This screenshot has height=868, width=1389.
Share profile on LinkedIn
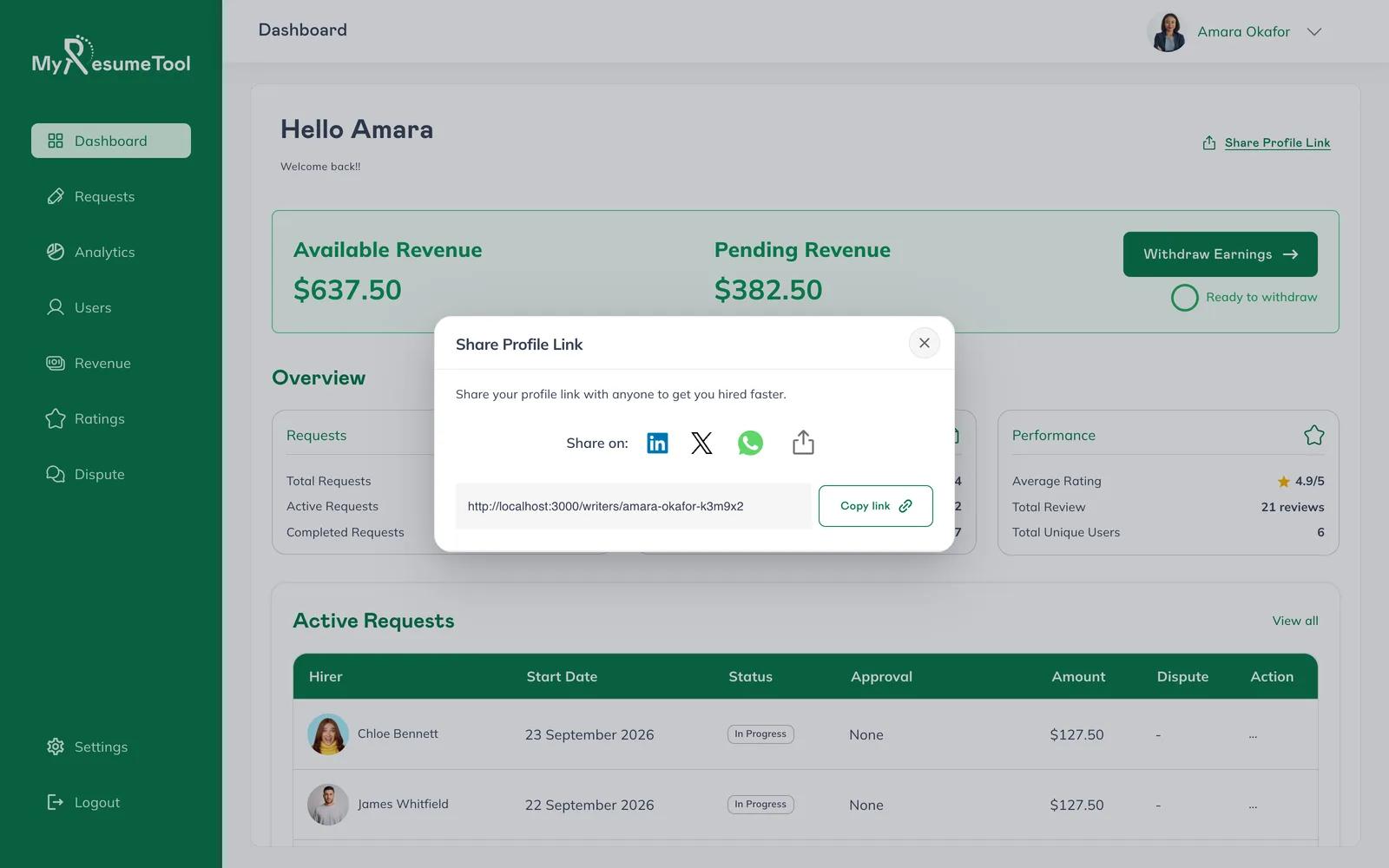tap(657, 443)
